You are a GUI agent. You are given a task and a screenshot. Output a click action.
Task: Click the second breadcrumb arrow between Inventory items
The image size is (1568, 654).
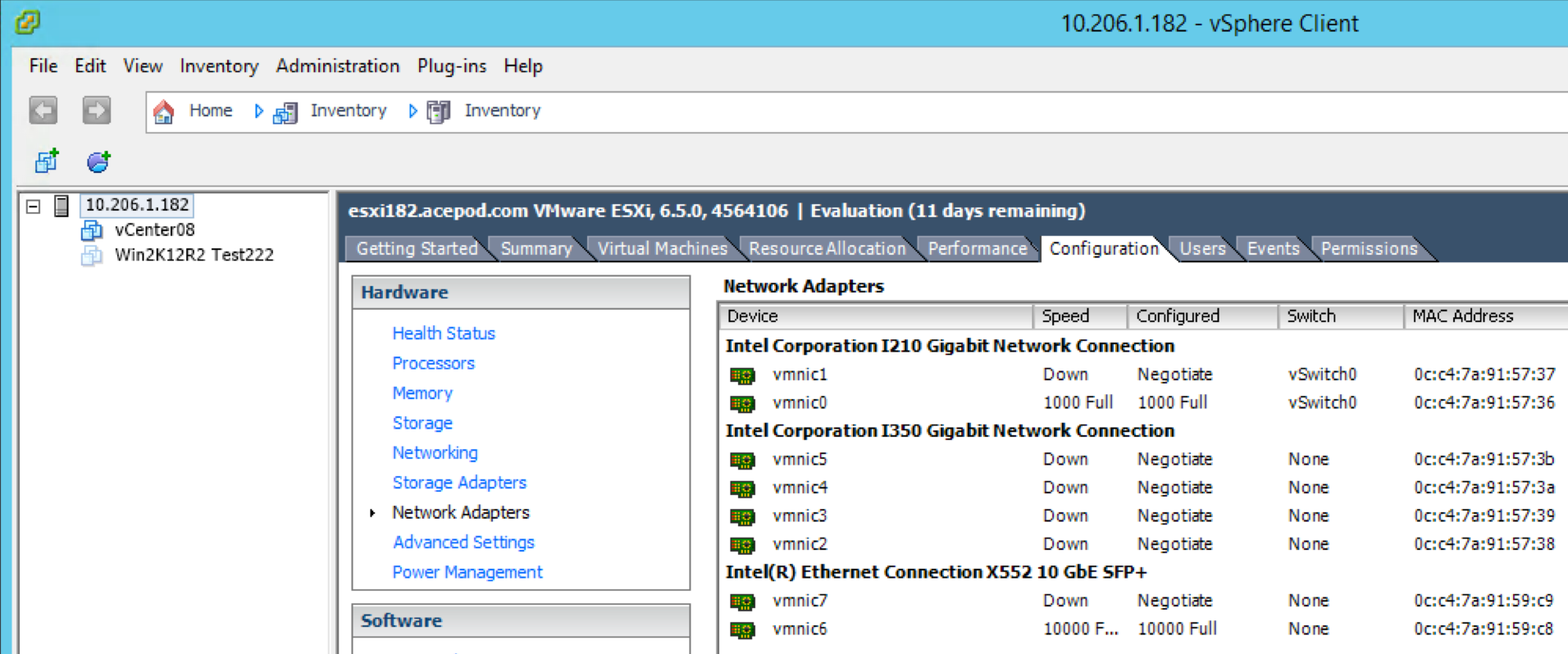tap(413, 111)
